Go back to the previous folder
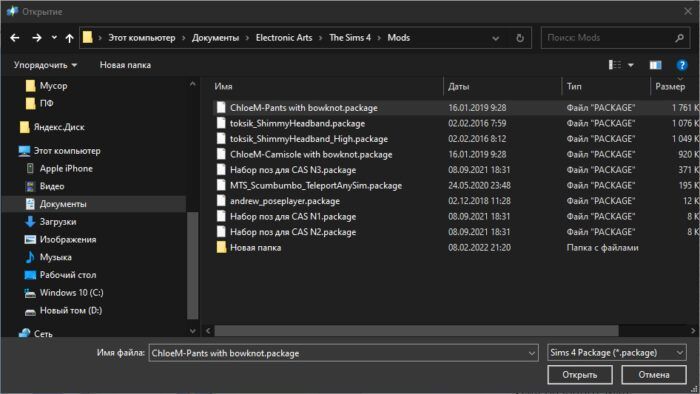The width and height of the screenshot is (700, 394). 15,38
